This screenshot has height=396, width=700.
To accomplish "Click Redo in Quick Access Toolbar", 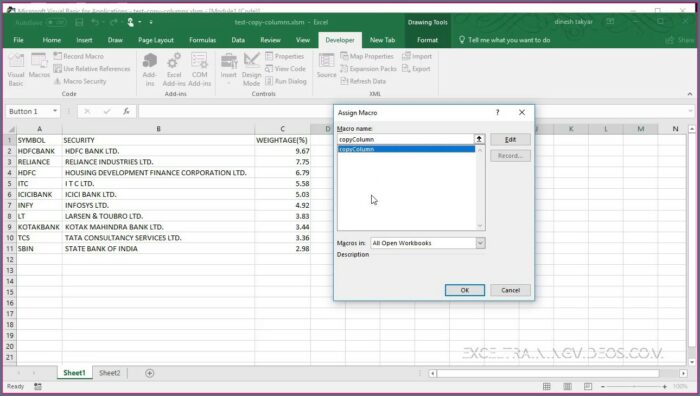I will click(x=113, y=22).
